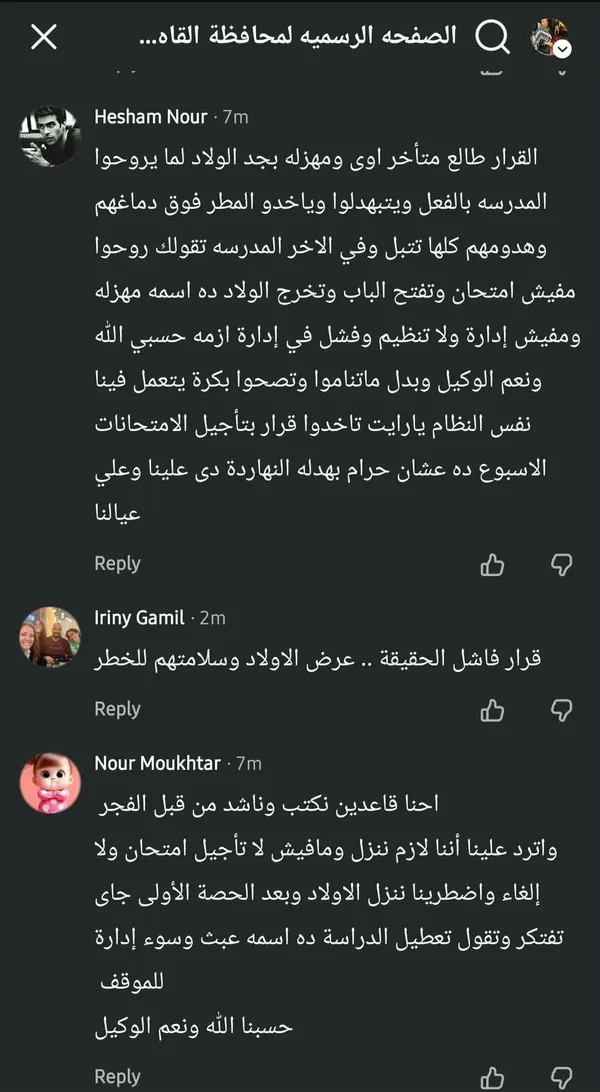Image resolution: width=600 pixels, height=1092 pixels.
Task: Dislike Iriny Gamil's comment with the thumbs-down icon
Action: (559, 710)
